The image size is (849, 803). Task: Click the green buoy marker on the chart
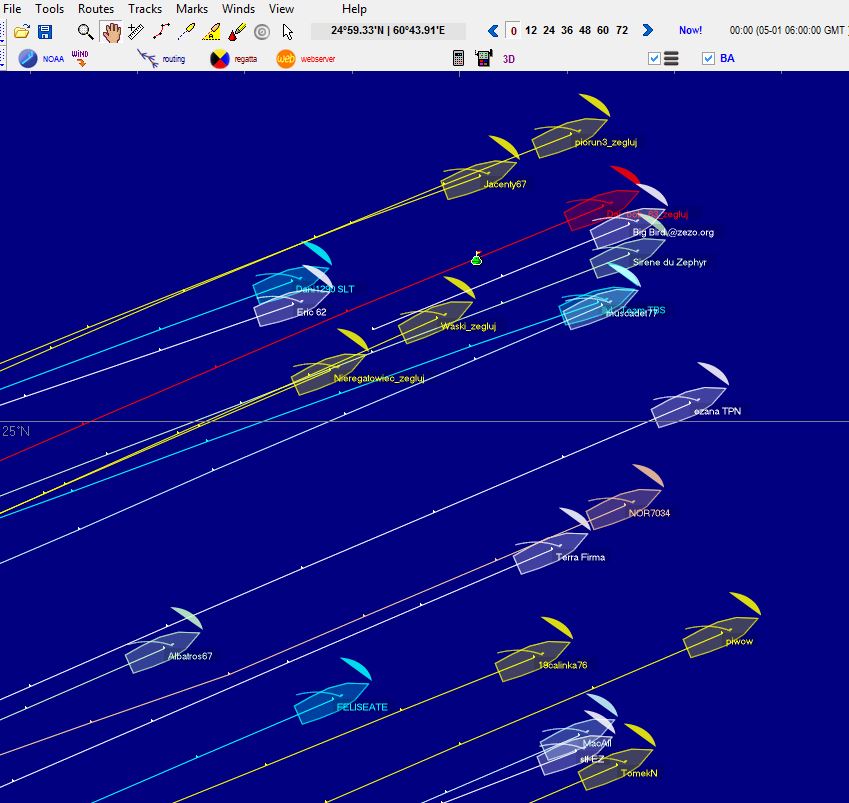coord(476,260)
